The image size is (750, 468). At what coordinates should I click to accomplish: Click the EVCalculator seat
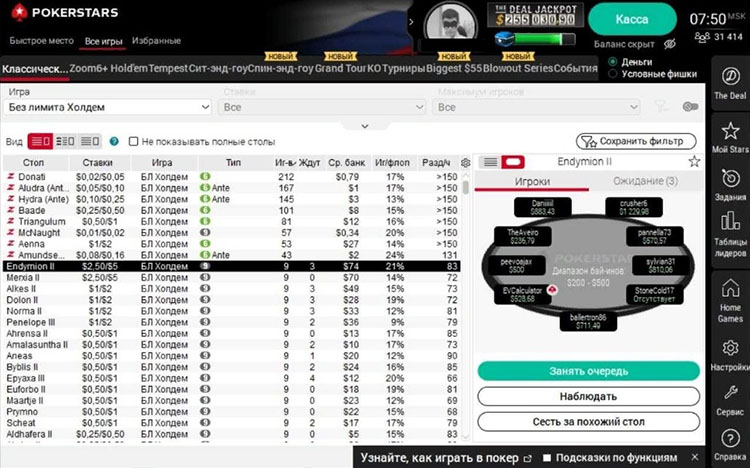[x=522, y=295]
